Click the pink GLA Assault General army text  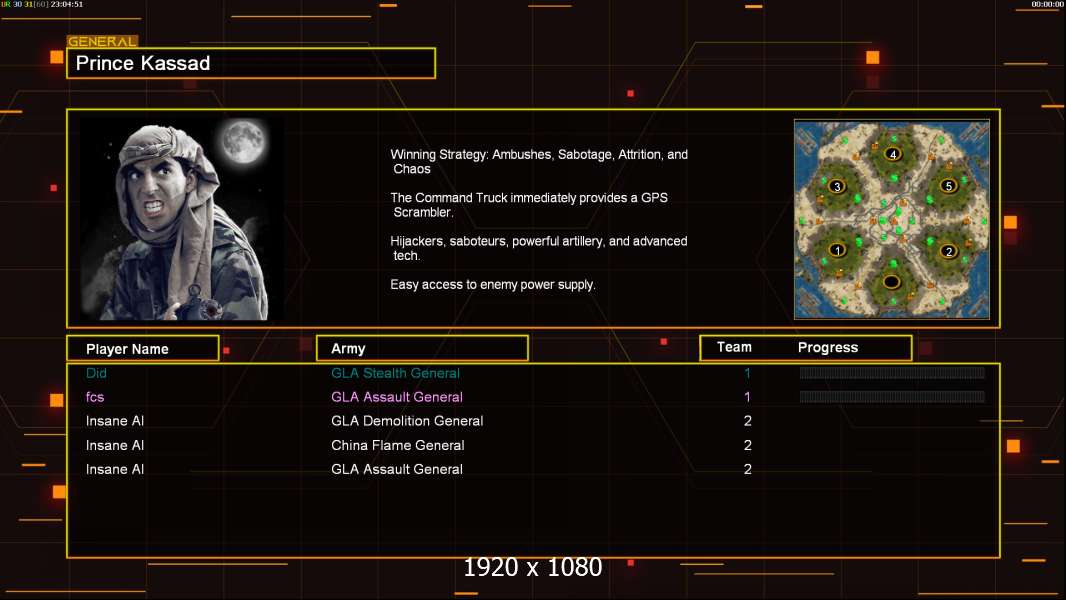pos(396,397)
